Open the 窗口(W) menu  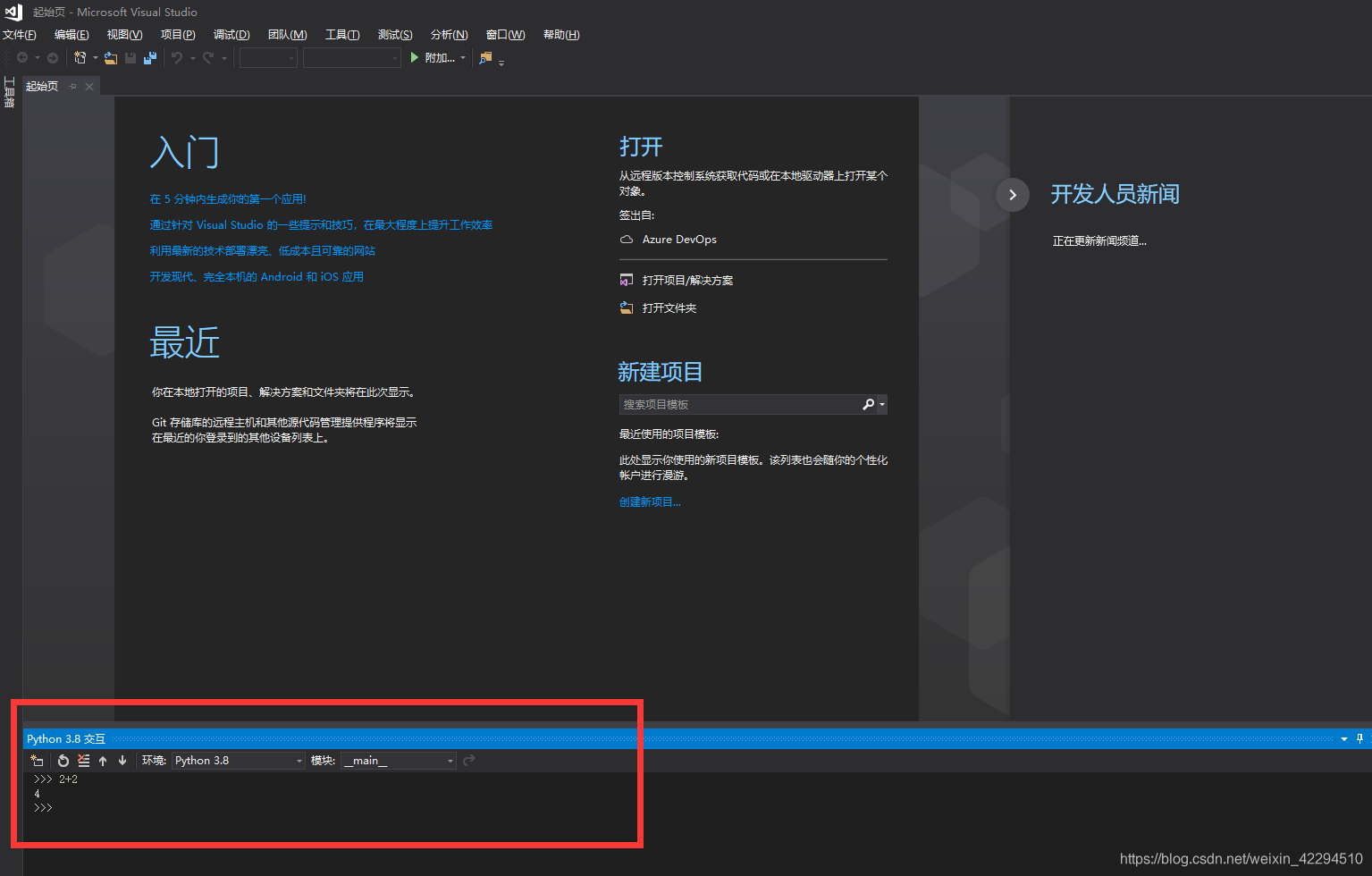tap(506, 35)
